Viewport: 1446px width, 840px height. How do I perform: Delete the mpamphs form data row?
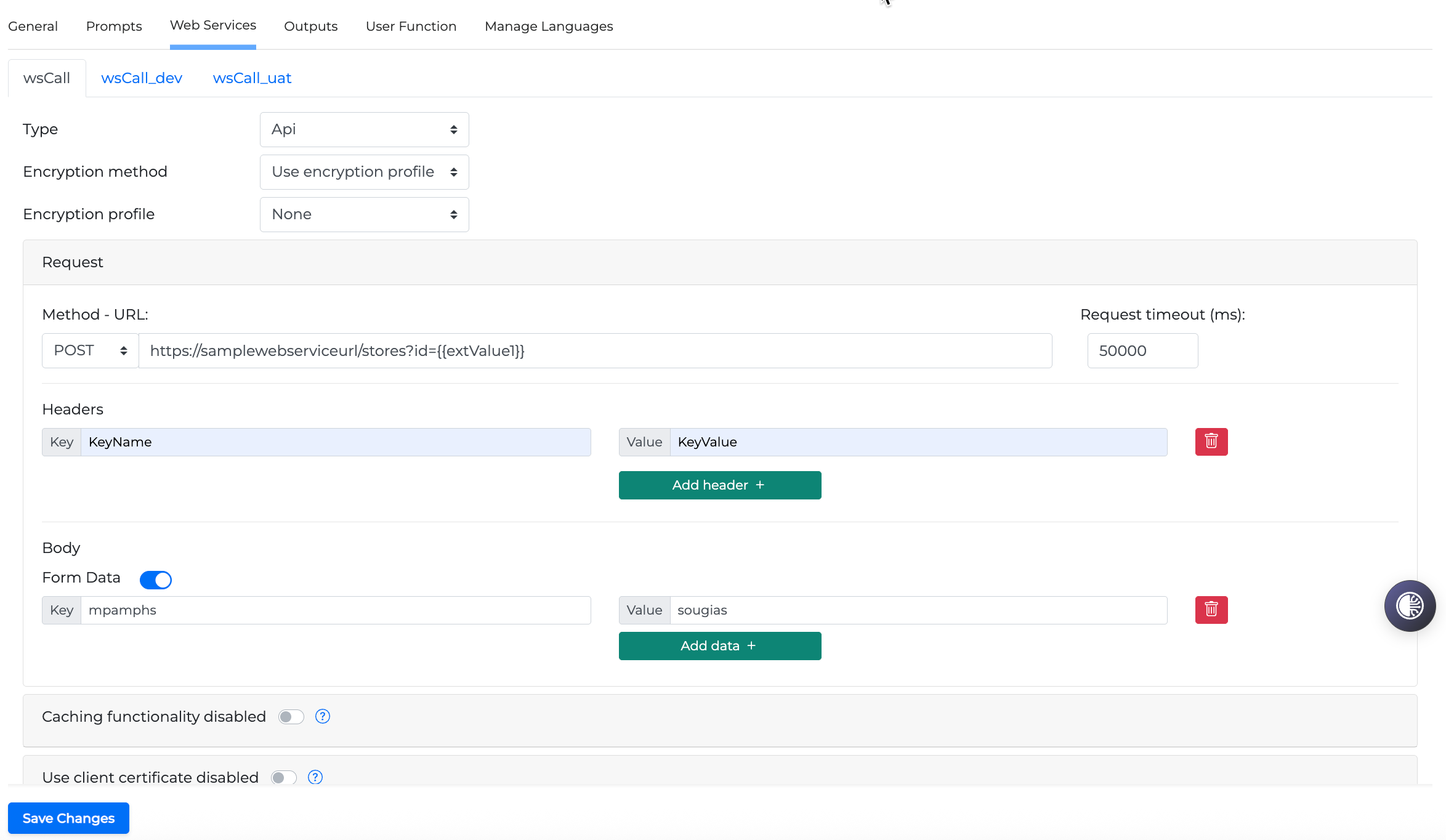[x=1211, y=610]
